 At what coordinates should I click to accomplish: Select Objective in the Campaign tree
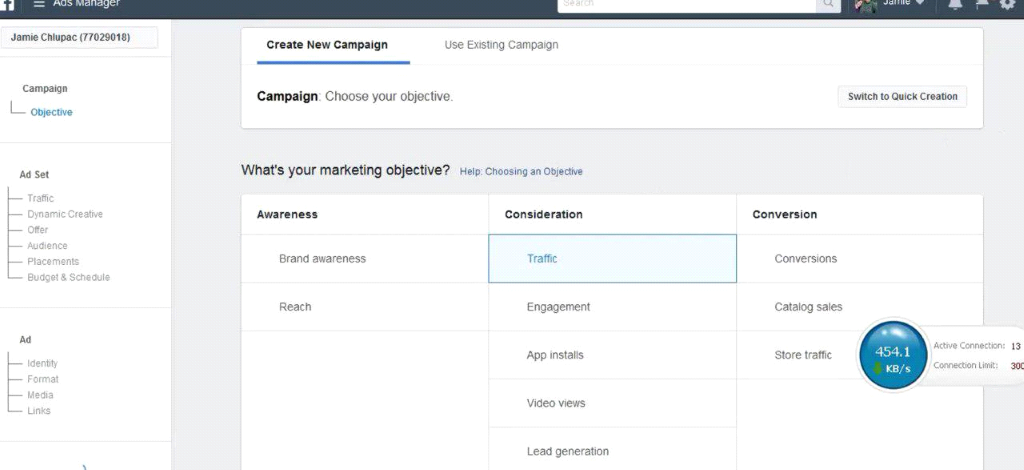[x=51, y=112]
